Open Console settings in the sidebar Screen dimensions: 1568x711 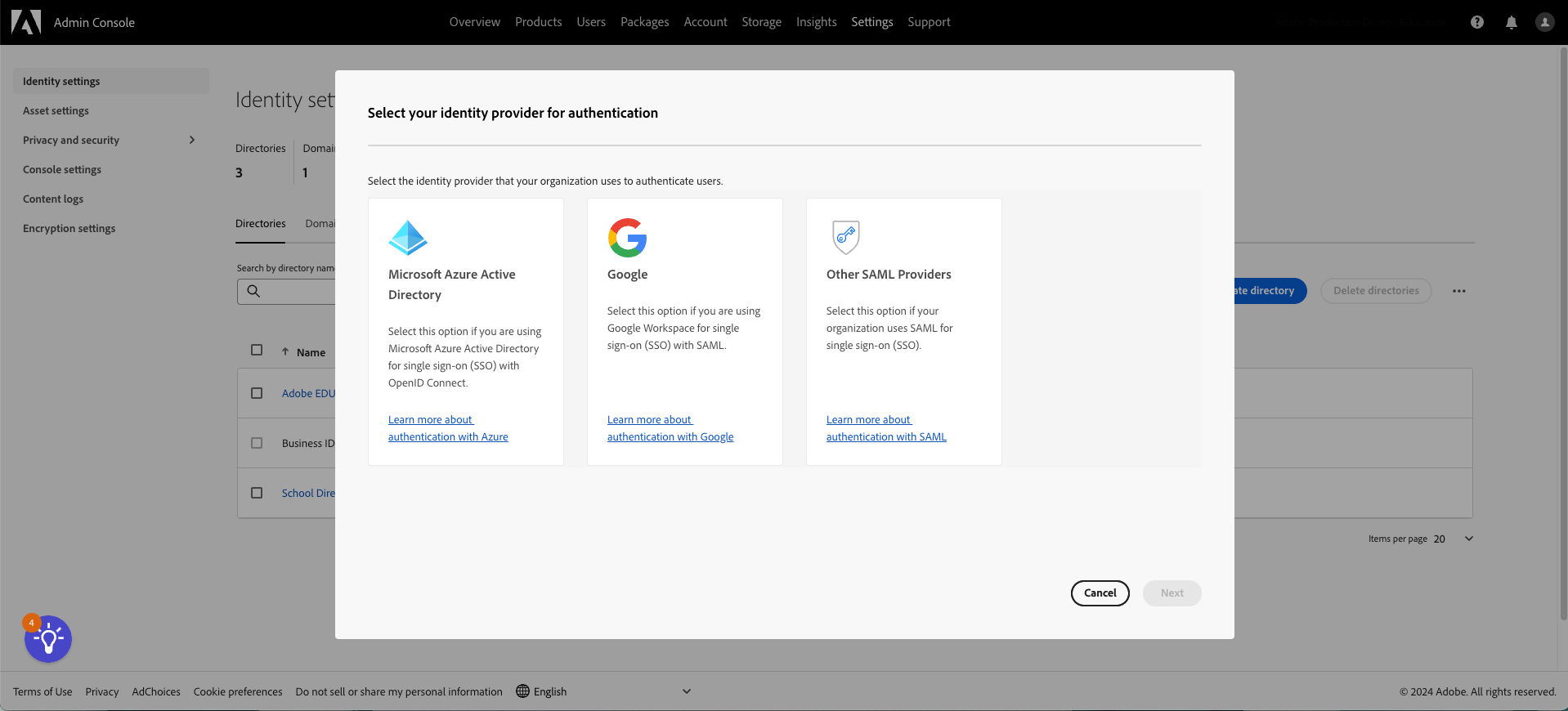point(62,169)
